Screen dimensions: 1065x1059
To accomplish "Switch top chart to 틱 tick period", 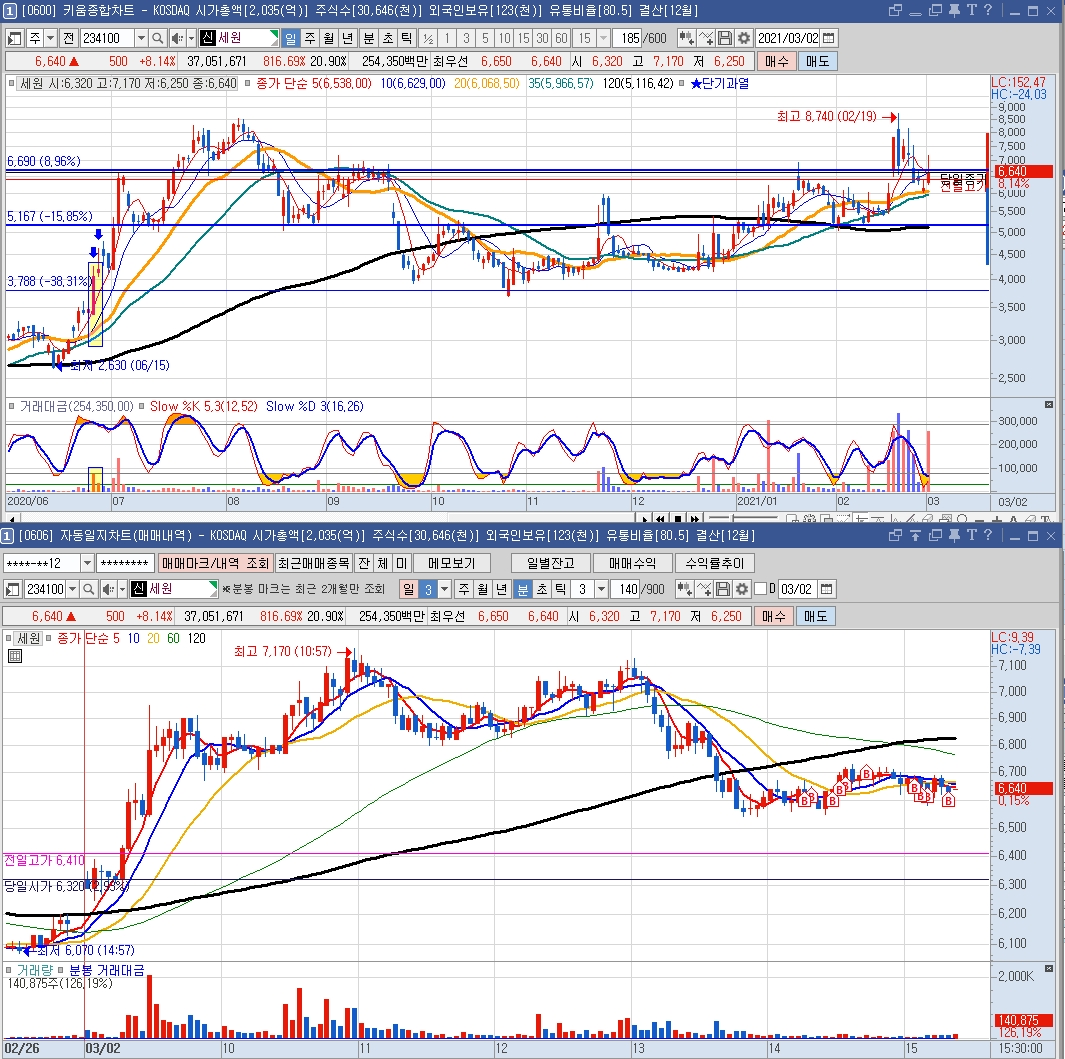I will pos(407,38).
